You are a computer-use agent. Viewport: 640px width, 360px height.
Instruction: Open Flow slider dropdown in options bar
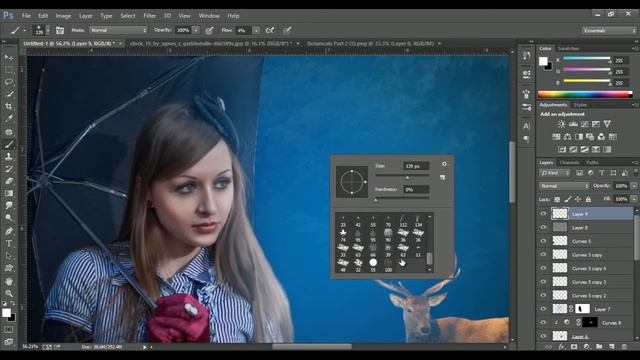click(x=256, y=30)
